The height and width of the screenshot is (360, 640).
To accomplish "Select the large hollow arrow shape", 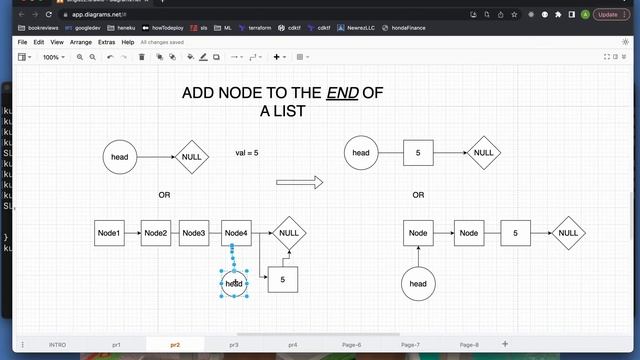I will coord(300,182).
